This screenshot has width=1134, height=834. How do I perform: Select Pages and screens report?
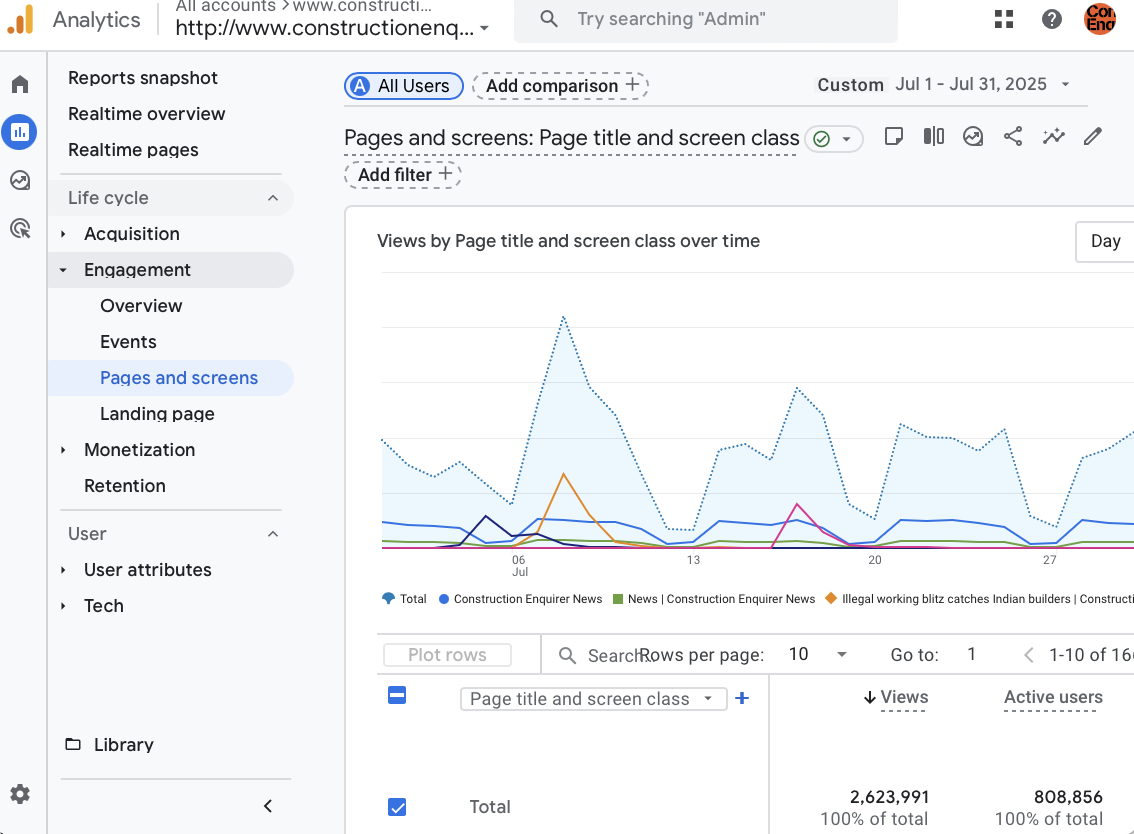[x=179, y=378]
